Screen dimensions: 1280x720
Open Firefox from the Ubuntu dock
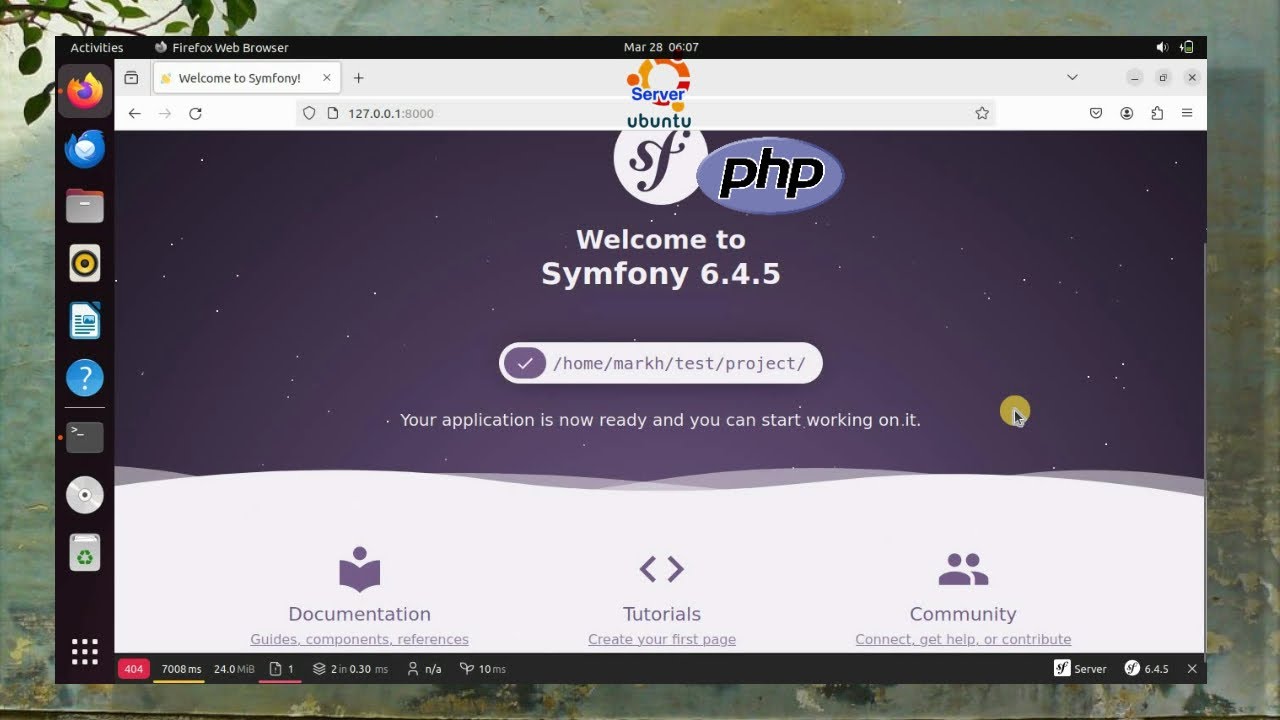(x=85, y=92)
